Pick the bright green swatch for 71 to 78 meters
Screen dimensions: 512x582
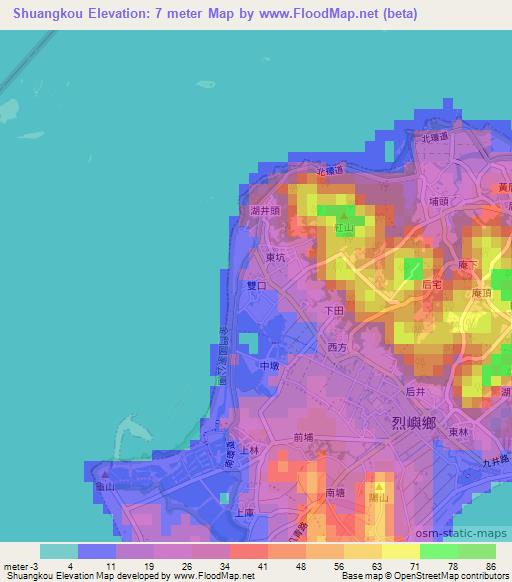point(439,551)
